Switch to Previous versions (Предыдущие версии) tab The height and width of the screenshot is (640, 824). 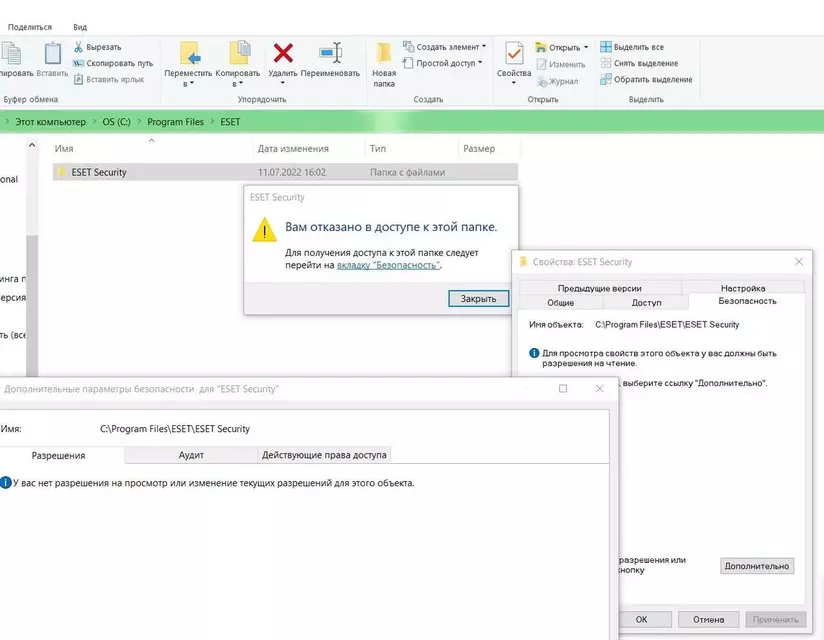[600, 288]
